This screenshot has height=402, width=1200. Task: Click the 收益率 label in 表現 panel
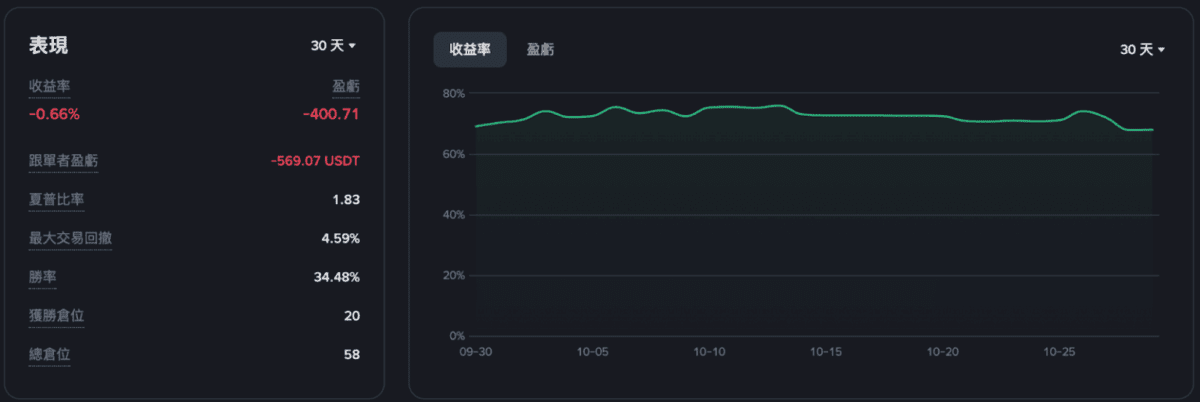click(x=49, y=87)
